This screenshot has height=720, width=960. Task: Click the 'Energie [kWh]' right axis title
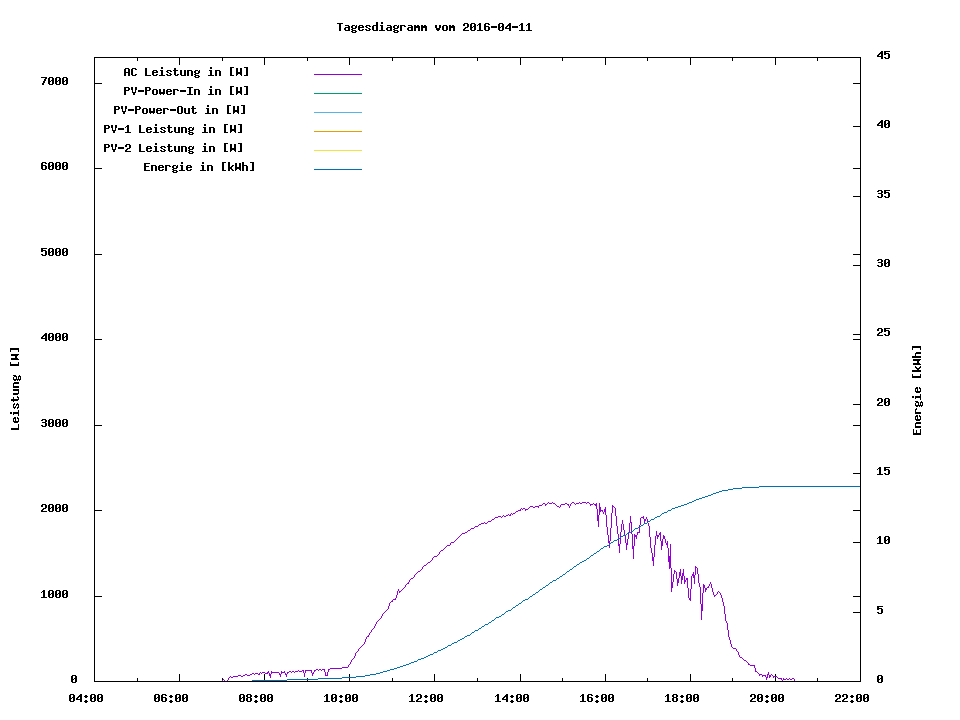pyautogui.click(x=917, y=390)
